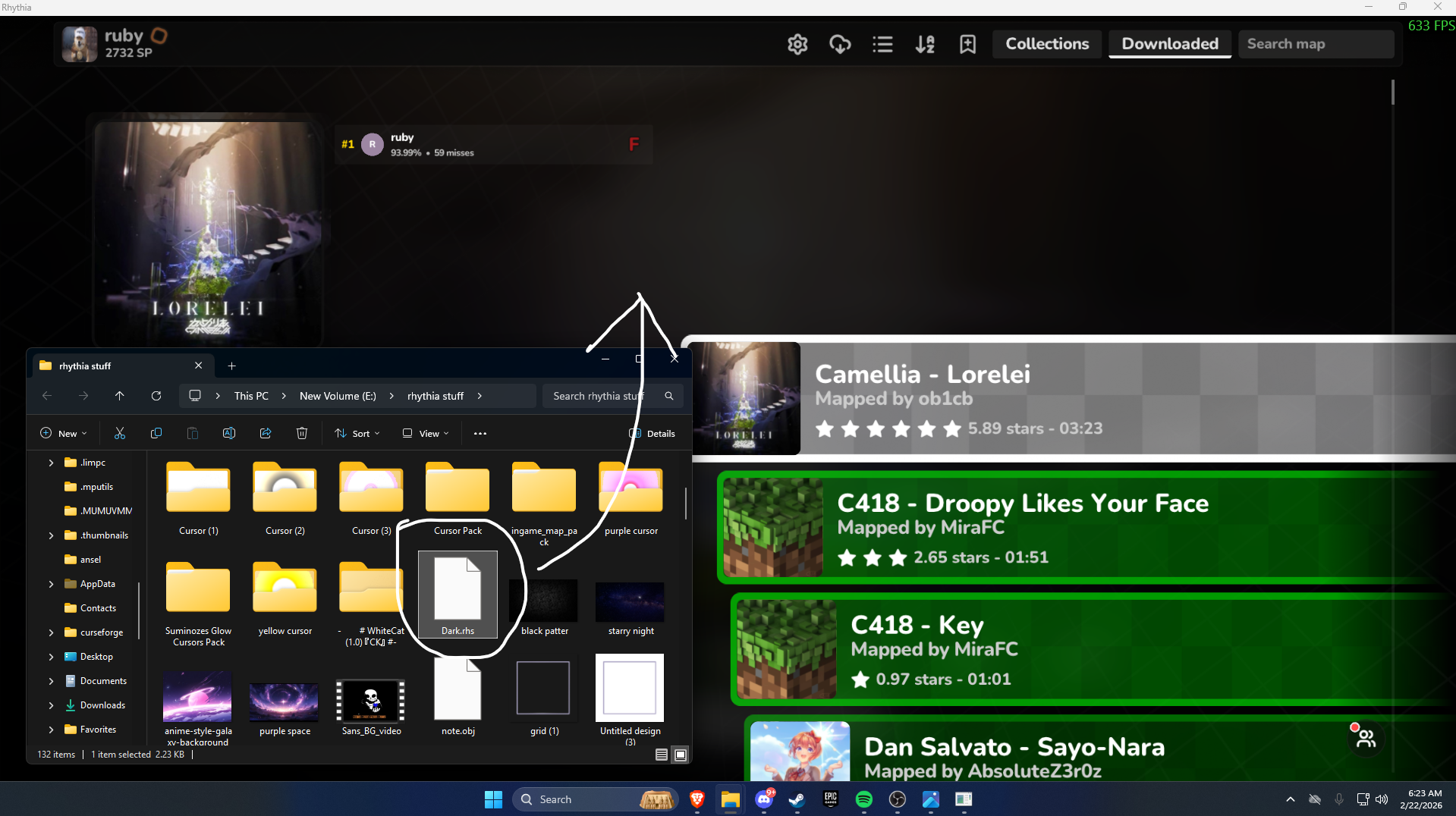Expand the Downloads folder in the tree
This screenshot has width=1456, height=816.
coord(51,705)
